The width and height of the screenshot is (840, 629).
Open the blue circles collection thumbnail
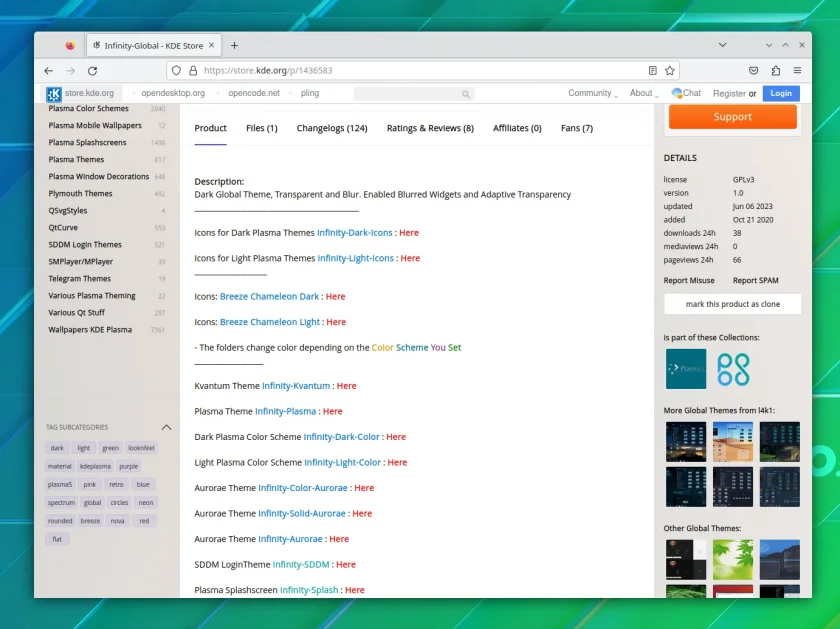point(733,369)
